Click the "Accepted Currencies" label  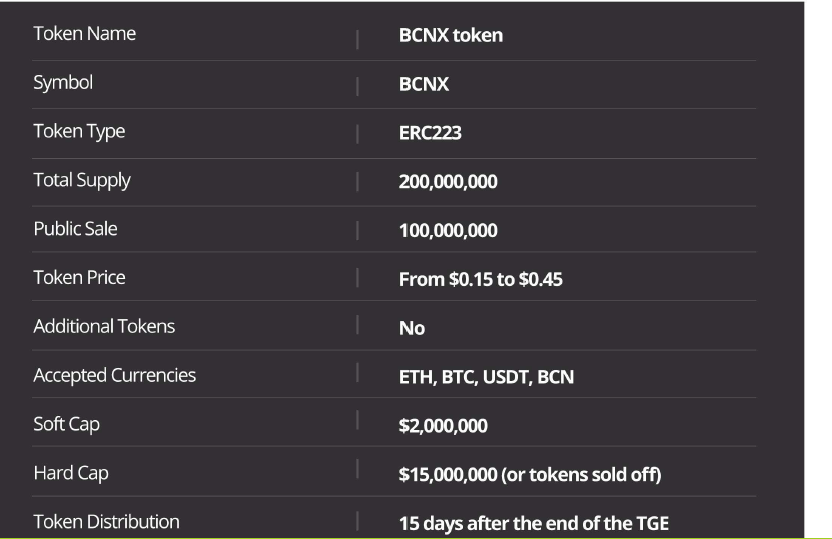pyautogui.click(x=115, y=376)
